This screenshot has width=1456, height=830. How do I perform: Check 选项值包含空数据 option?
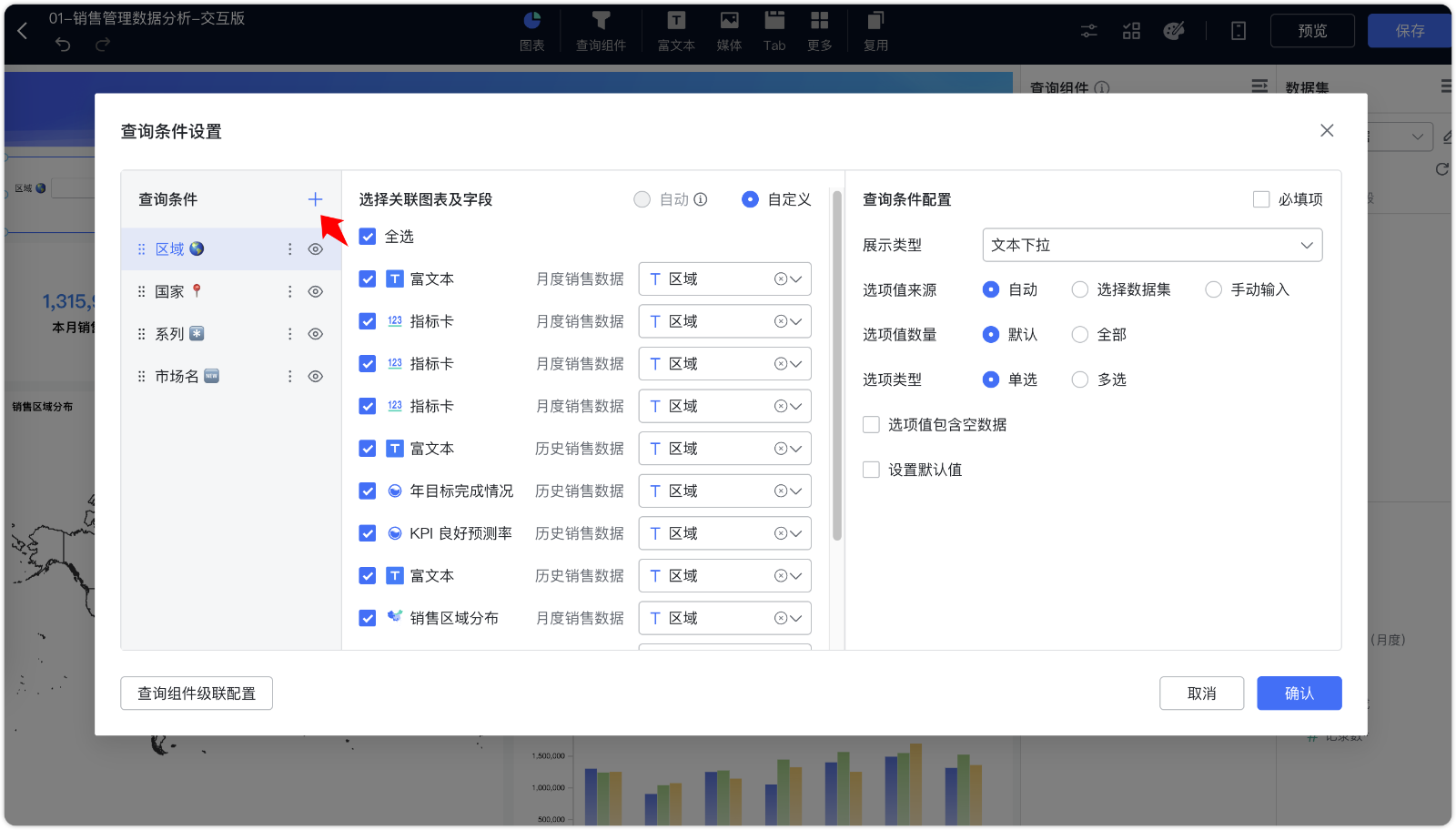871,425
